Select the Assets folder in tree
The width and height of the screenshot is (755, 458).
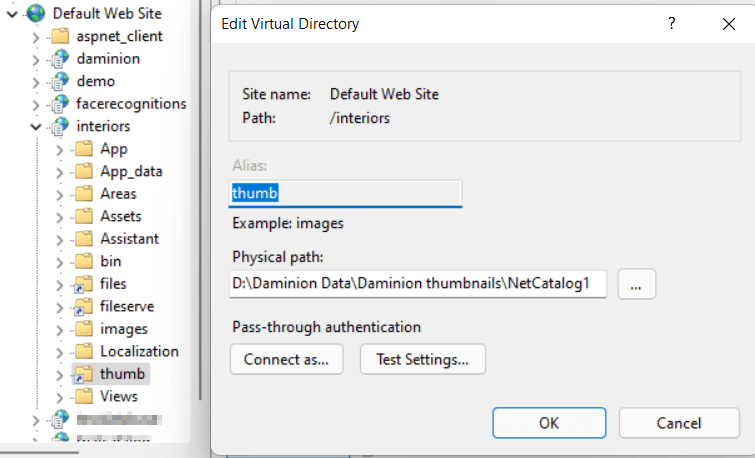(120, 216)
